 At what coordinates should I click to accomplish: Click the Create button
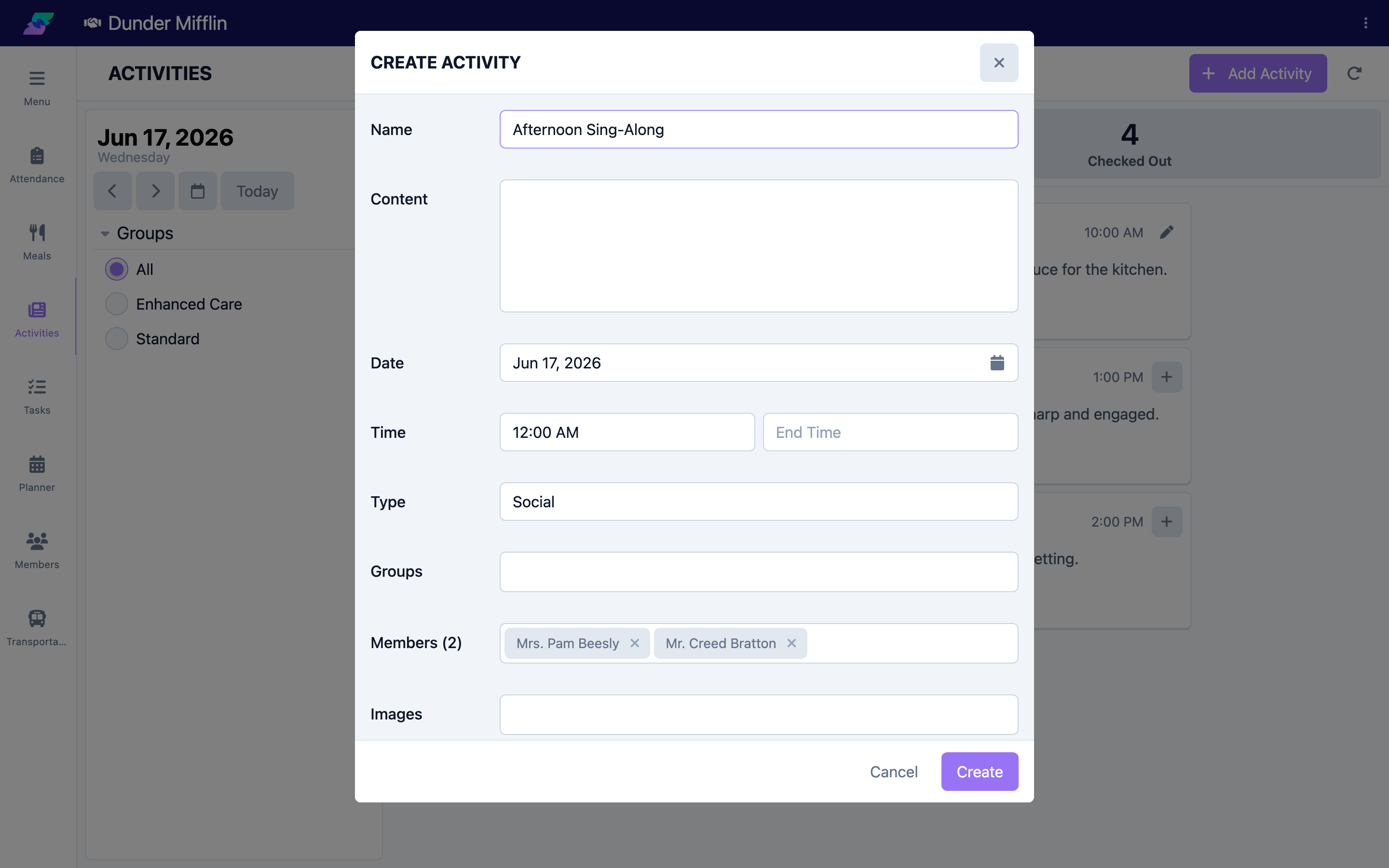click(979, 772)
